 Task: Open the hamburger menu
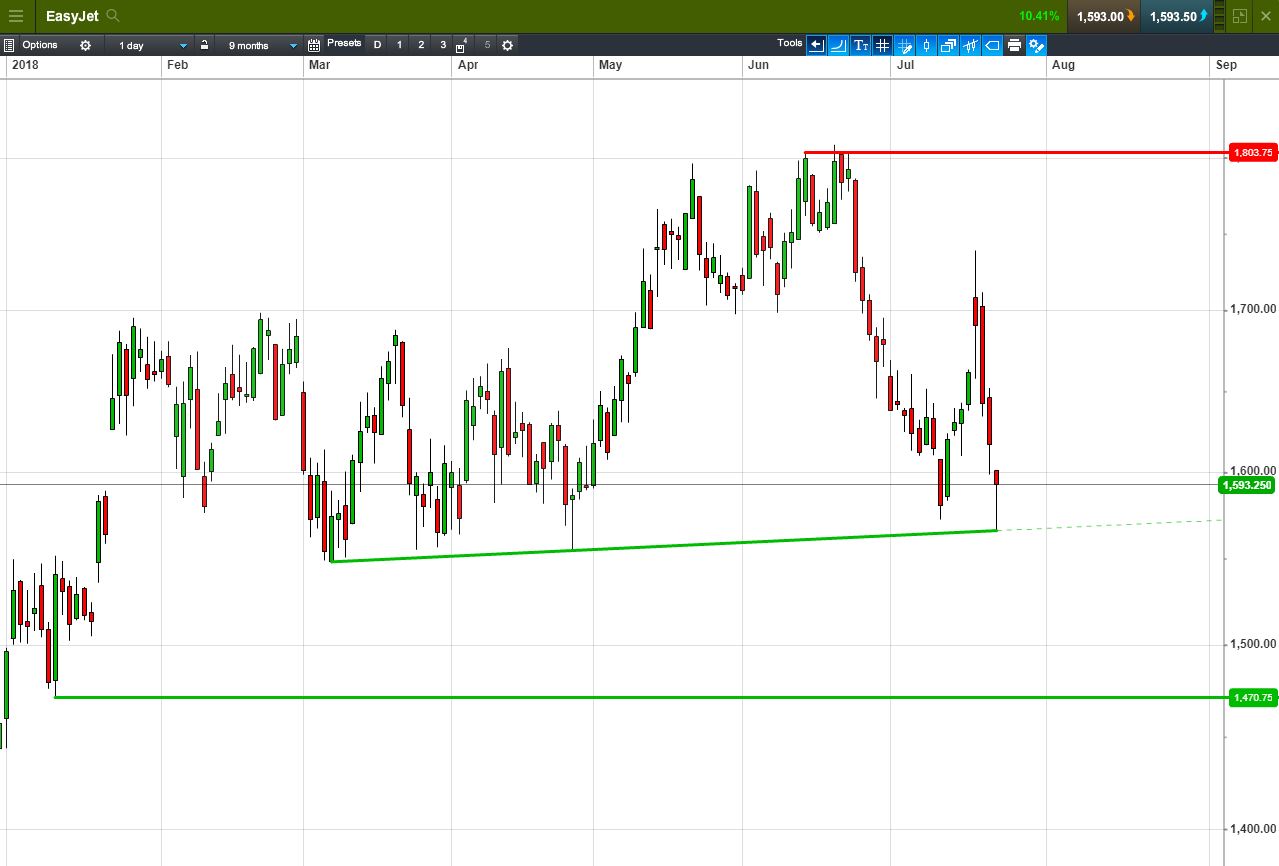coord(15,16)
